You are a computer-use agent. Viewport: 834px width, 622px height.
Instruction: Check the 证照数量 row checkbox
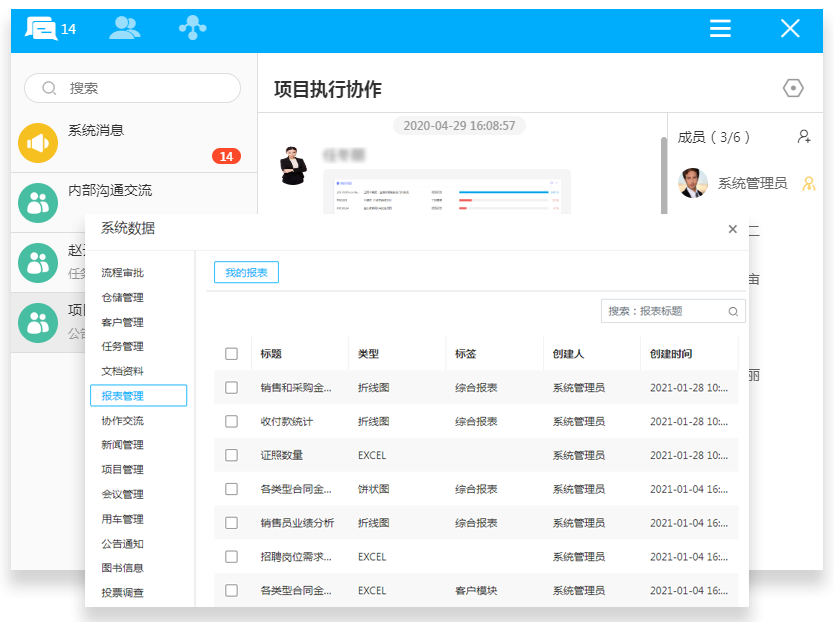(231, 455)
